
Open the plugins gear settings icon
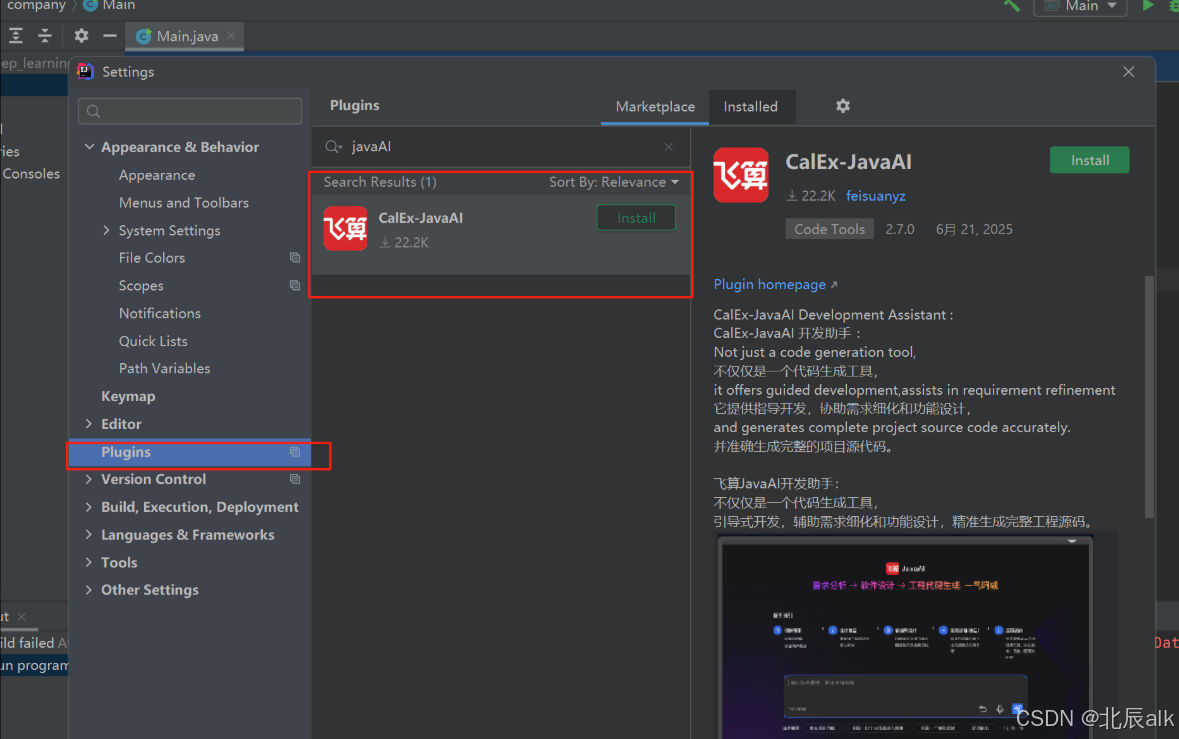[843, 106]
